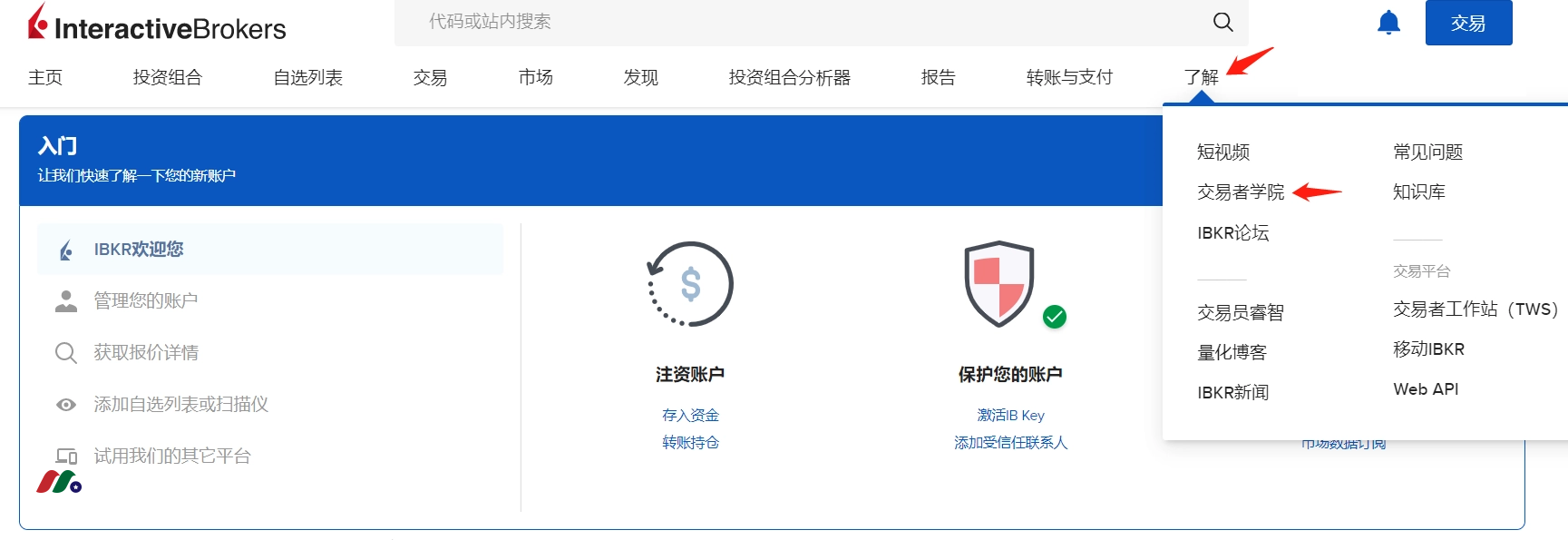Open the 主页 navigation tab
Screen dimensions: 1568x540
tap(45, 78)
